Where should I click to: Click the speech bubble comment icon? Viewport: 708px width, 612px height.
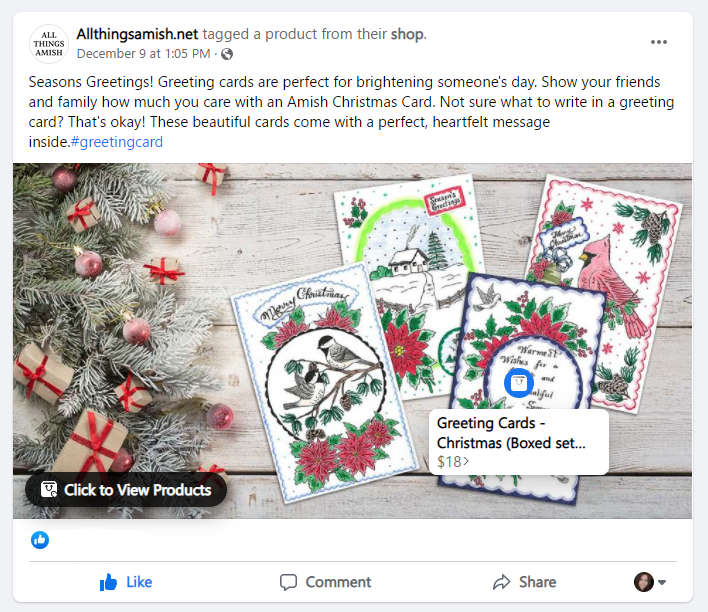click(288, 582)
